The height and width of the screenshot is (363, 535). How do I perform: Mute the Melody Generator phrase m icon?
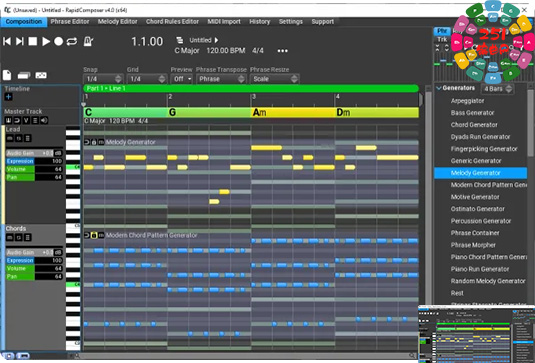click(101, 142)
